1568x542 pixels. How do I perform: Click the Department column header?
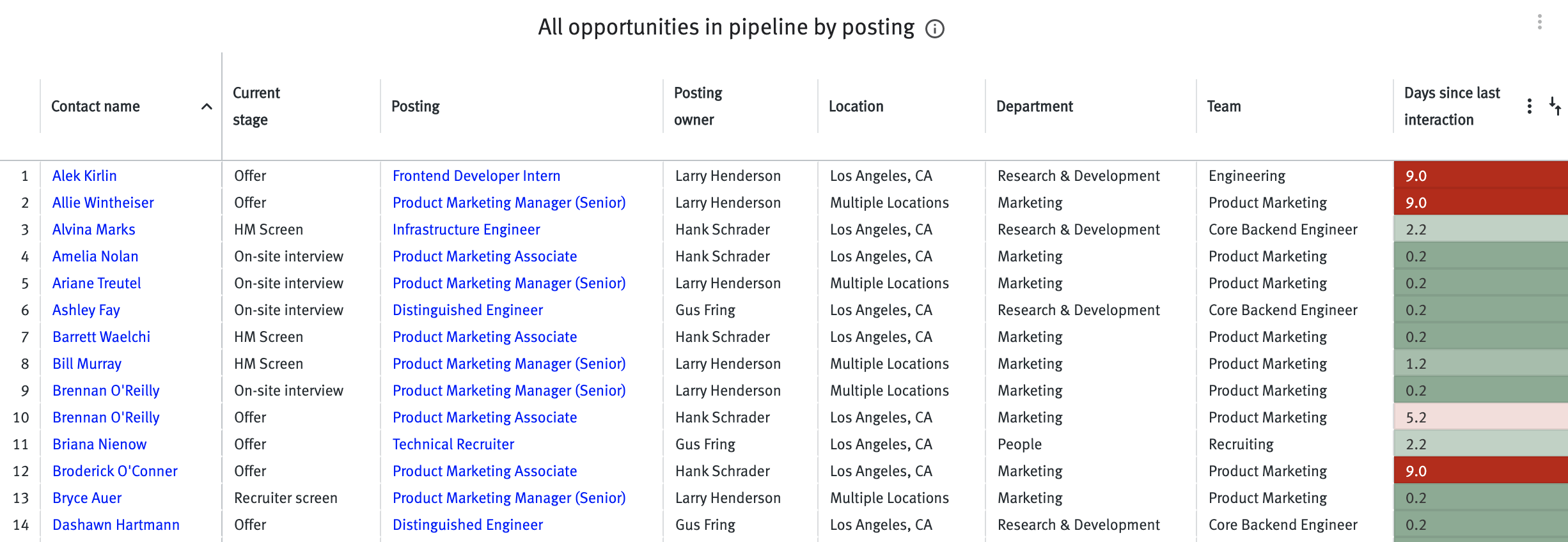click(x=1035, y=106)
